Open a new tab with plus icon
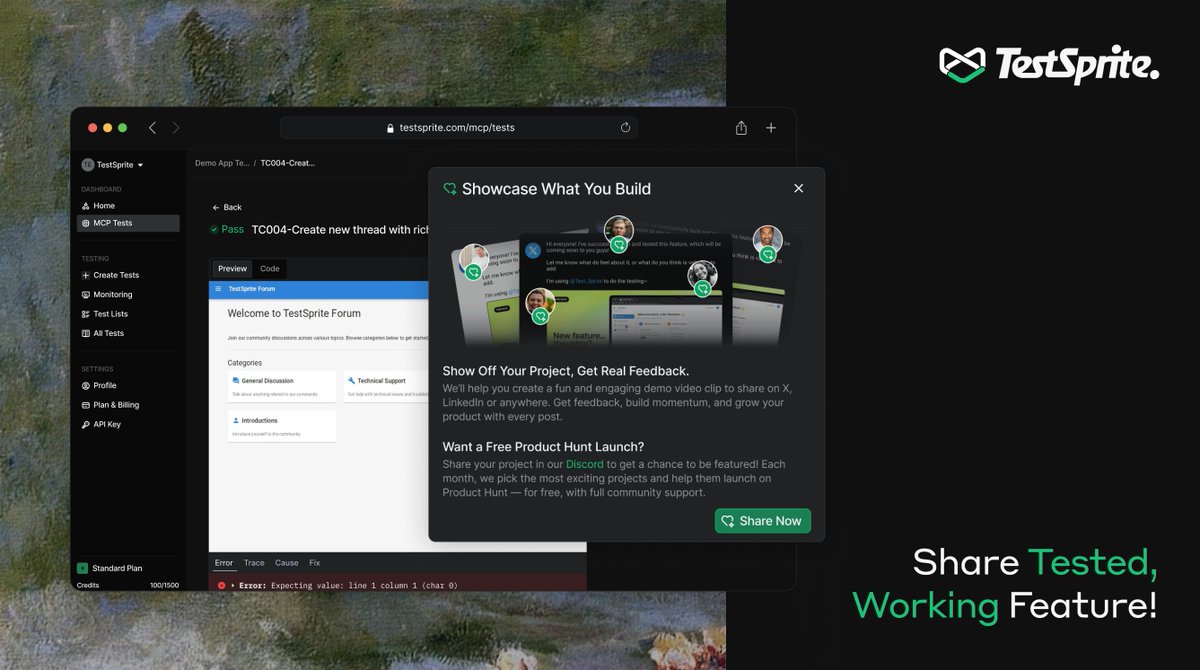Screen dimensions: 1200x670 point(771,128)
